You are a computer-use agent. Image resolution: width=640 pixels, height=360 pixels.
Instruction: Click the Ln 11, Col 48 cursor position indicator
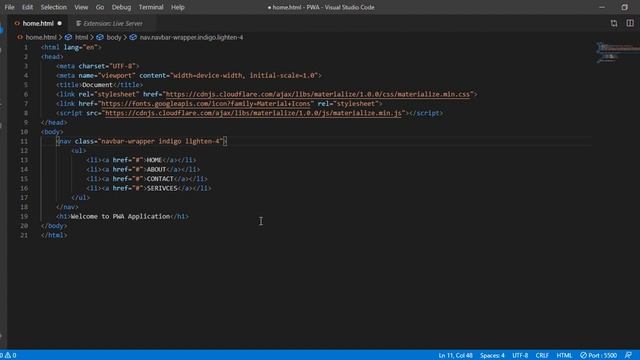[x=456, y=355]
